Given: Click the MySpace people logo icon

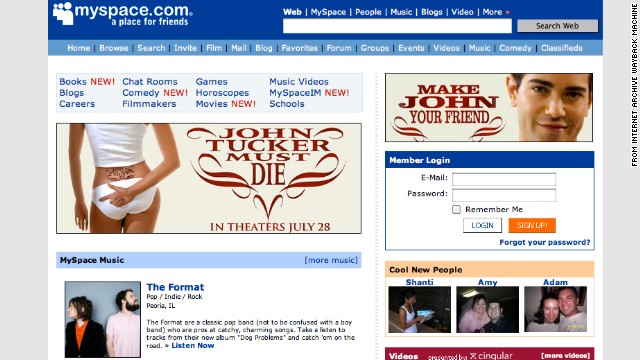Looking at the screenshot, I should (x=63, y=13).
